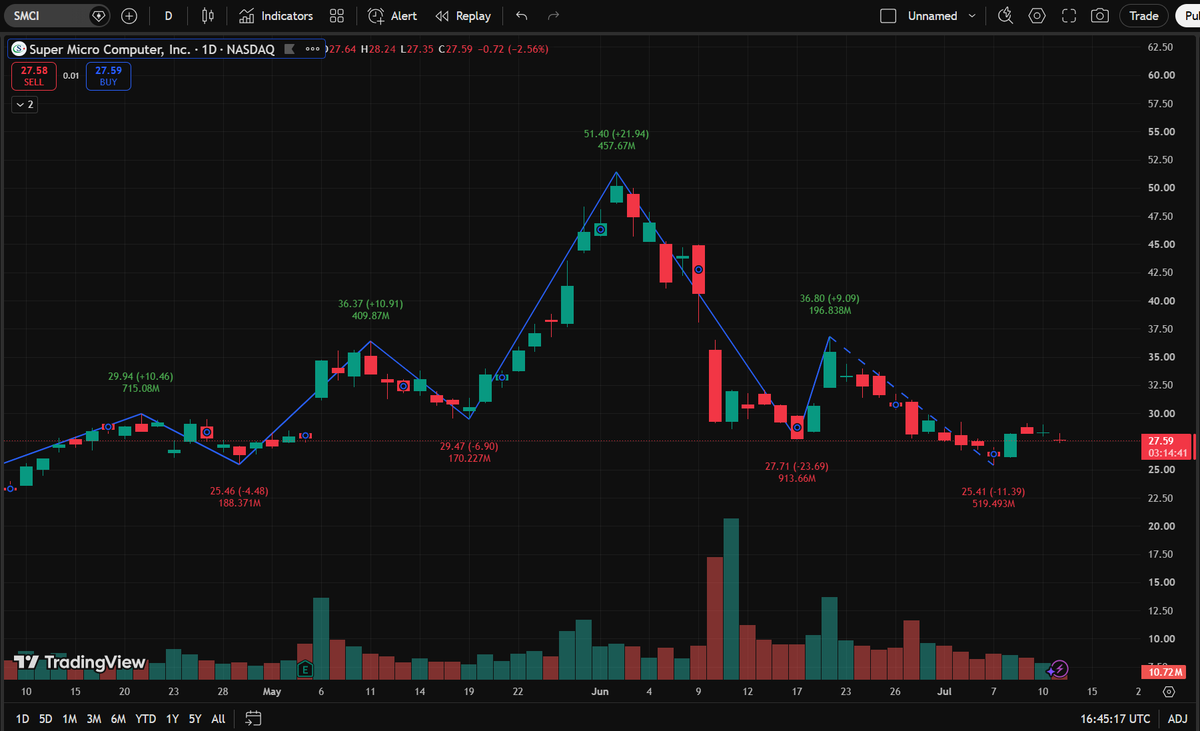Select the YTD date range

tap(145, 718)
